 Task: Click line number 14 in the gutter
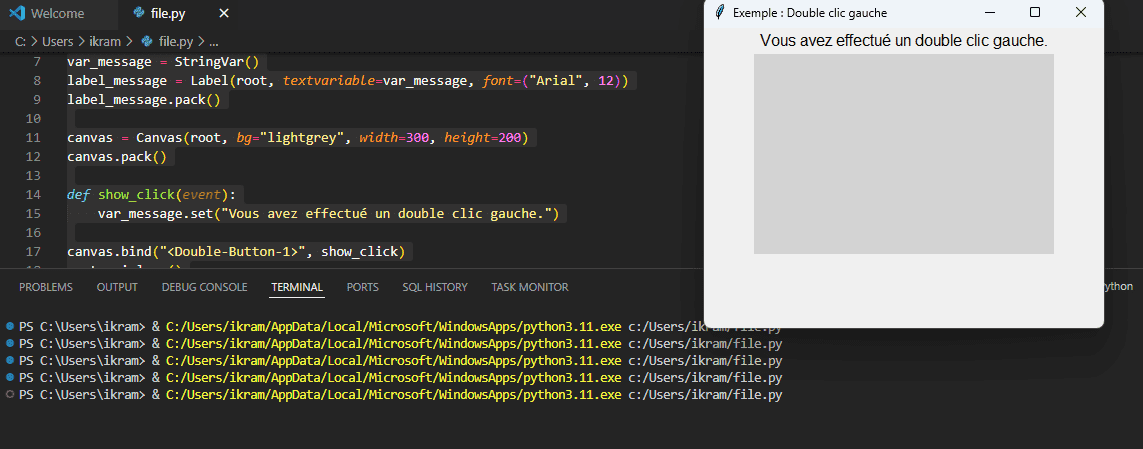point(34,195)
